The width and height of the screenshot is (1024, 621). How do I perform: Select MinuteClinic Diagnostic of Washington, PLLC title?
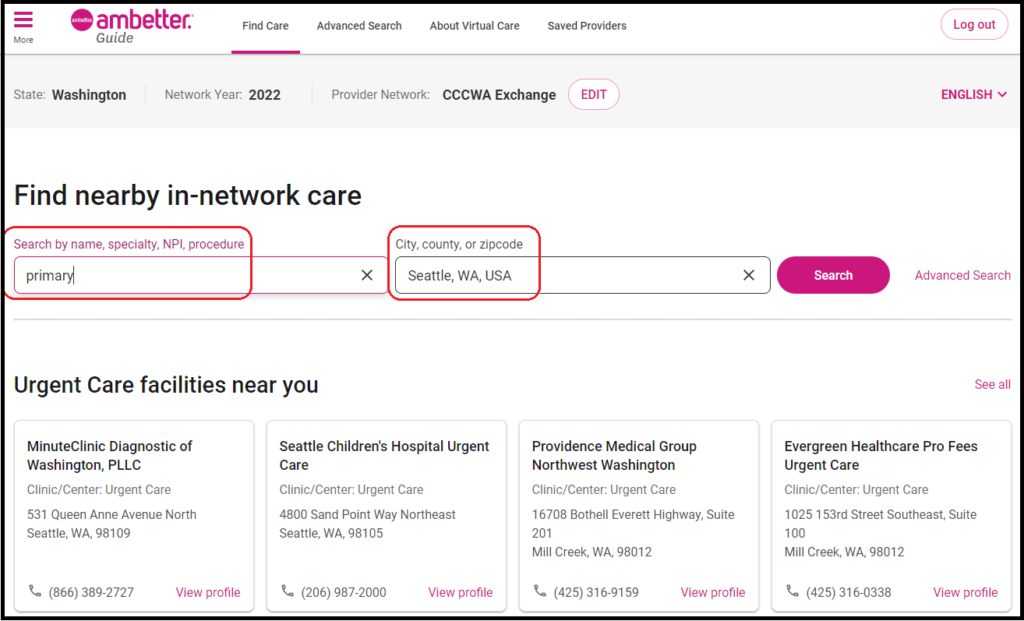[x=110, y=456]
